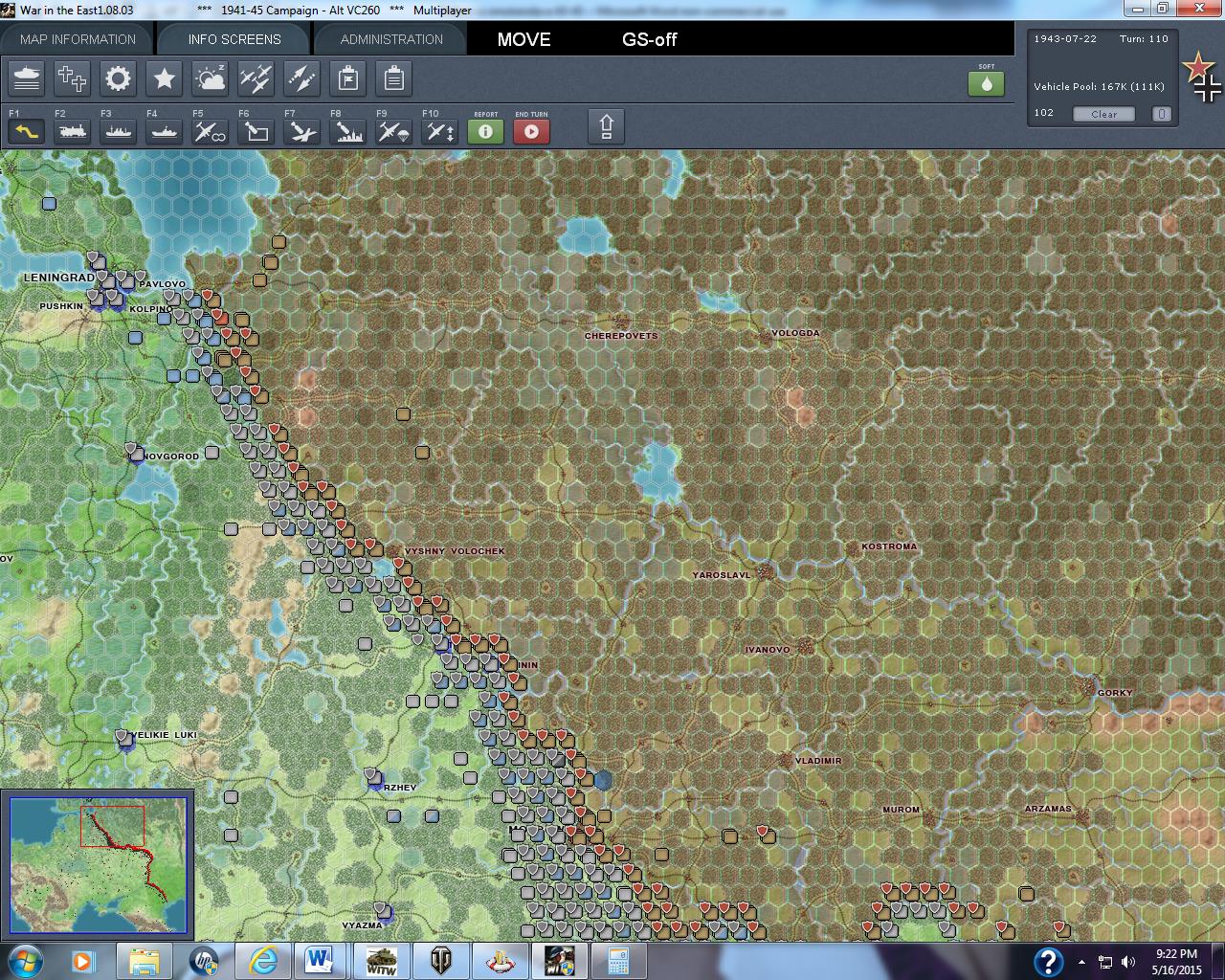
Task: Click the Rzhev city label
Action: (400, 788)
